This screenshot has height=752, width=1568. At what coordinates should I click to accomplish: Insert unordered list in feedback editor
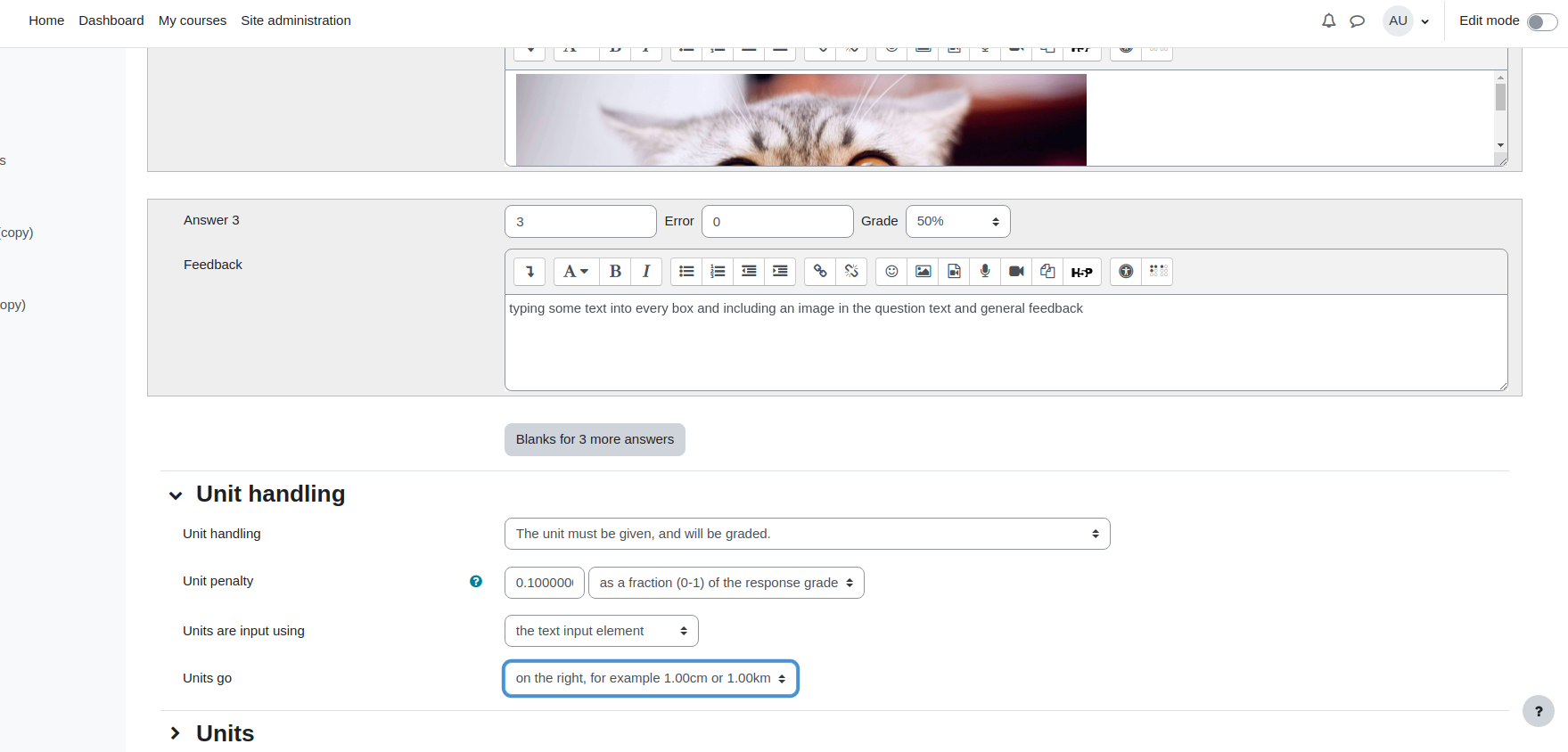click(686, 272)
